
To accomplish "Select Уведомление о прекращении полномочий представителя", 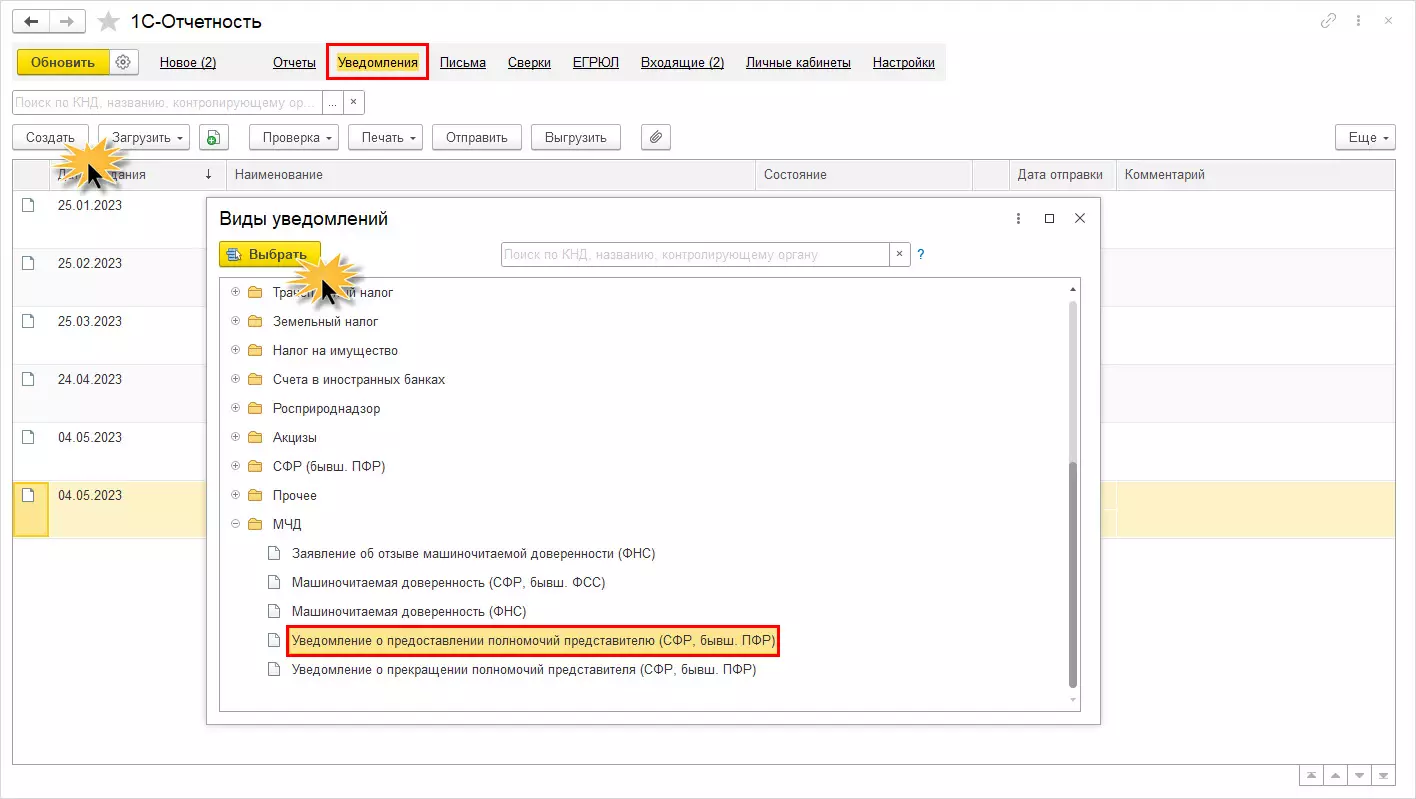I will [523, 669].
